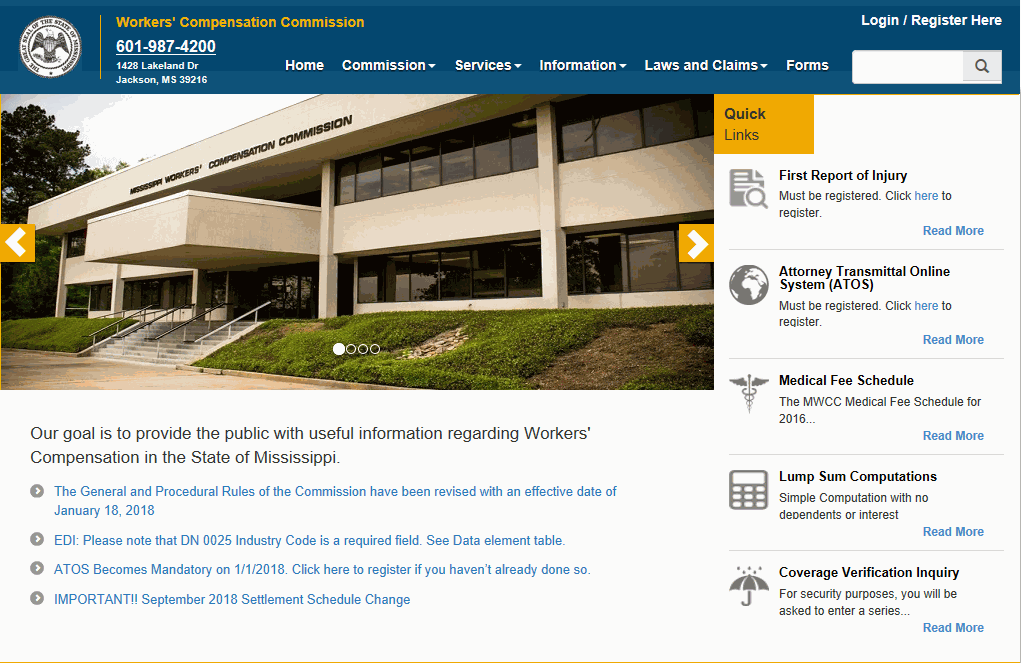Image resolution: width=1021 pixels, height=663 pixels.
Task: Click the 1428 Lakeland Dr address text
Action: click(x=161, y=72)
